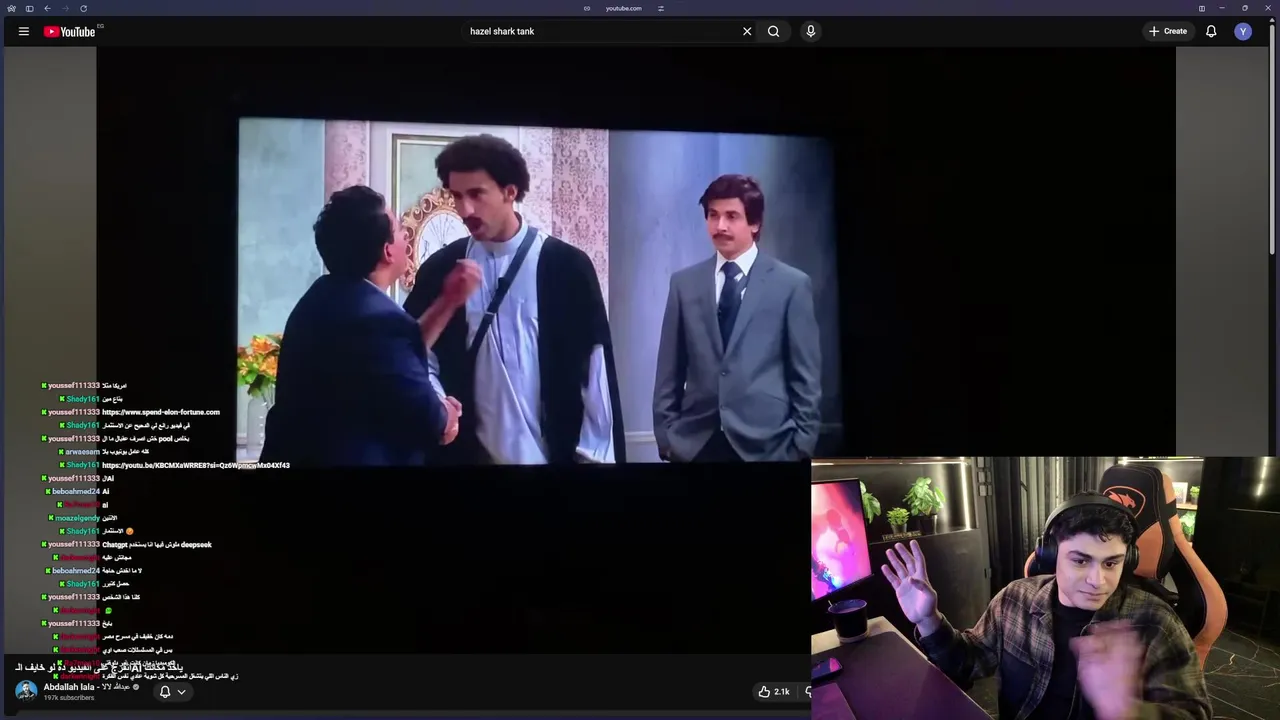Image resolution: width=1280 pixels, height=720 pixels.
Task: Click the browser back arrow
Action: click(47, 8)
